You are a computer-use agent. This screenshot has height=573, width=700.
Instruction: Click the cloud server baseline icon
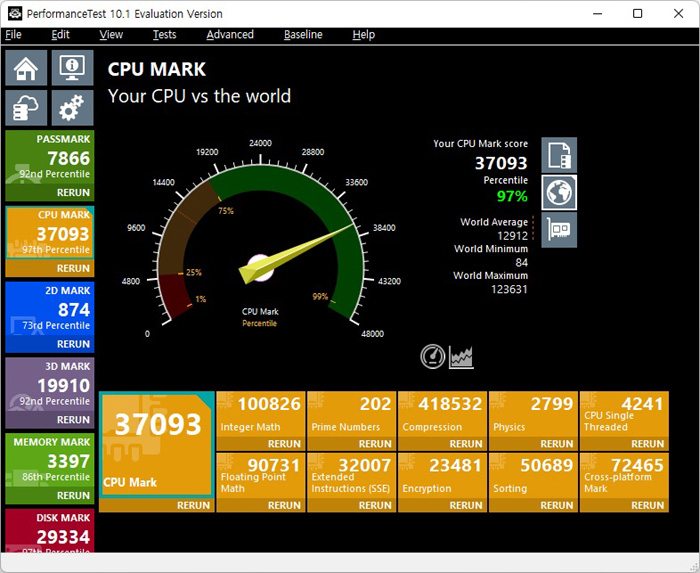pyautogui.click(x=26, y=108)
